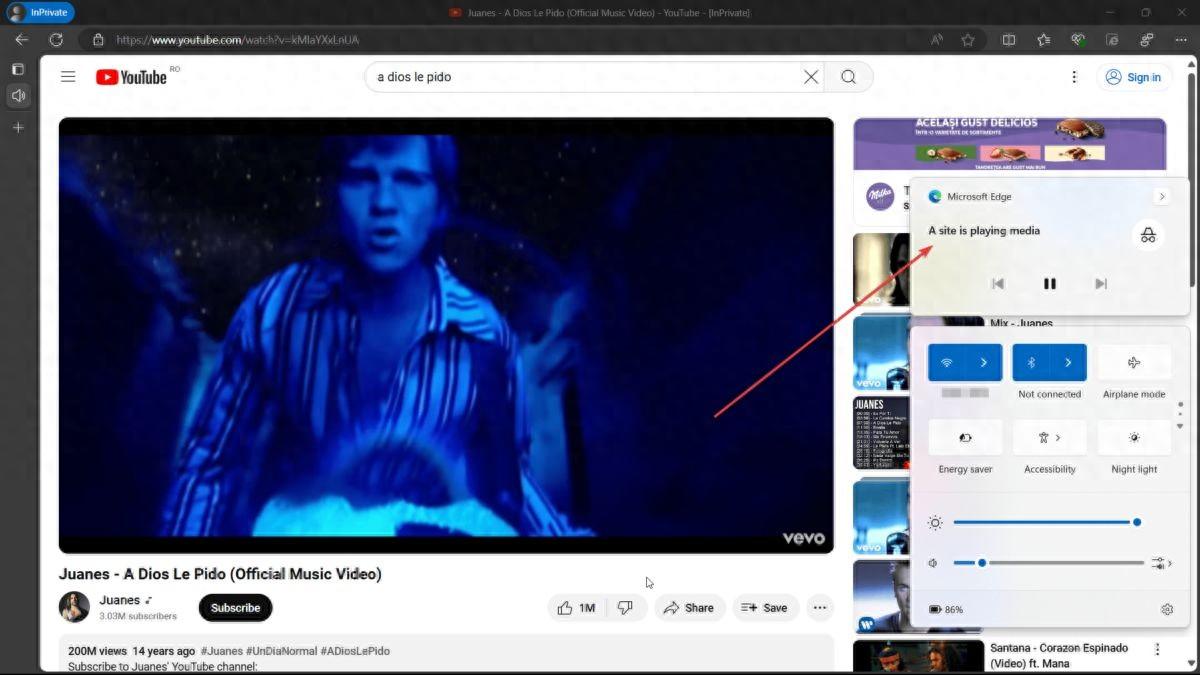
Task: Dislike the video with thumbs down
Action: click(625, 608)
